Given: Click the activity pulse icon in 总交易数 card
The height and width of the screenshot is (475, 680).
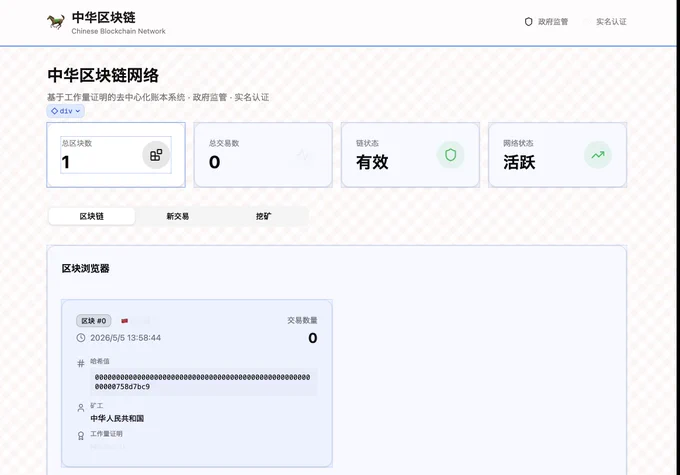Looking at the screenshot, I should 304,155.
